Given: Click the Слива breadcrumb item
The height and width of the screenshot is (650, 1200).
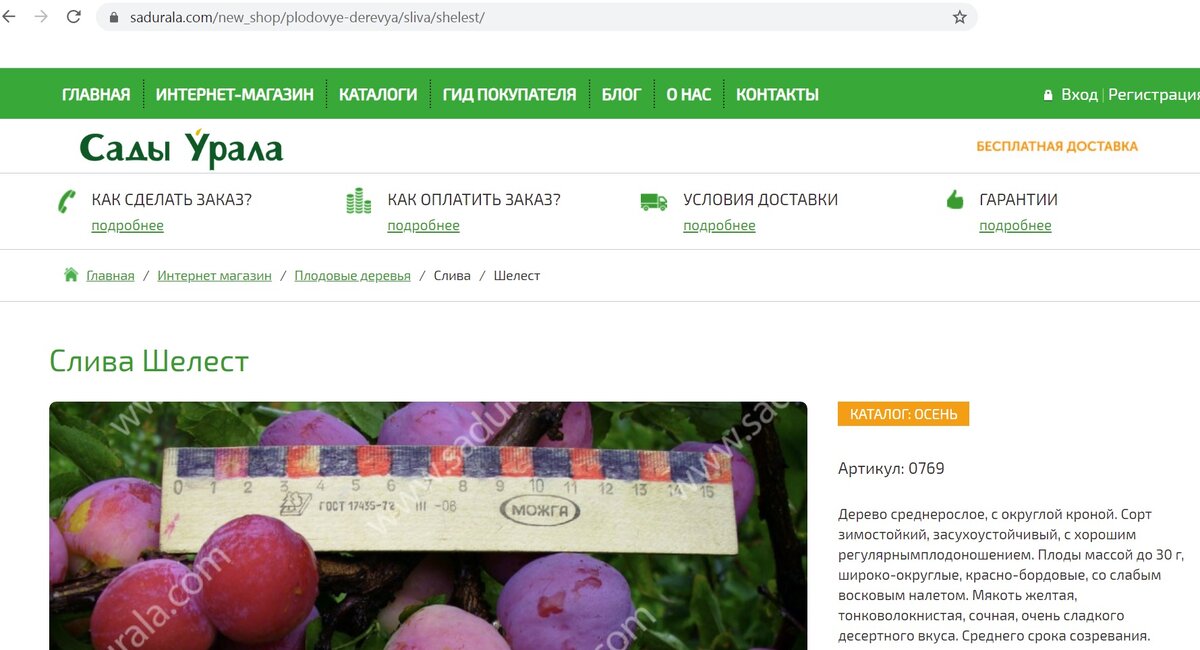Looking at the screenshot, I should click(452, 276).
